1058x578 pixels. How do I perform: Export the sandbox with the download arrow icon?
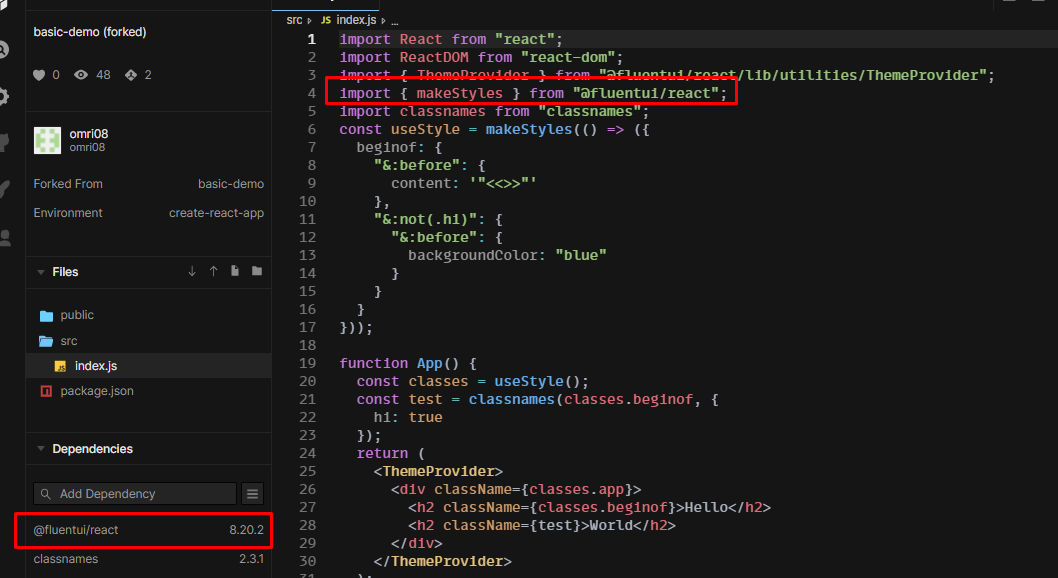click(191, 272)
